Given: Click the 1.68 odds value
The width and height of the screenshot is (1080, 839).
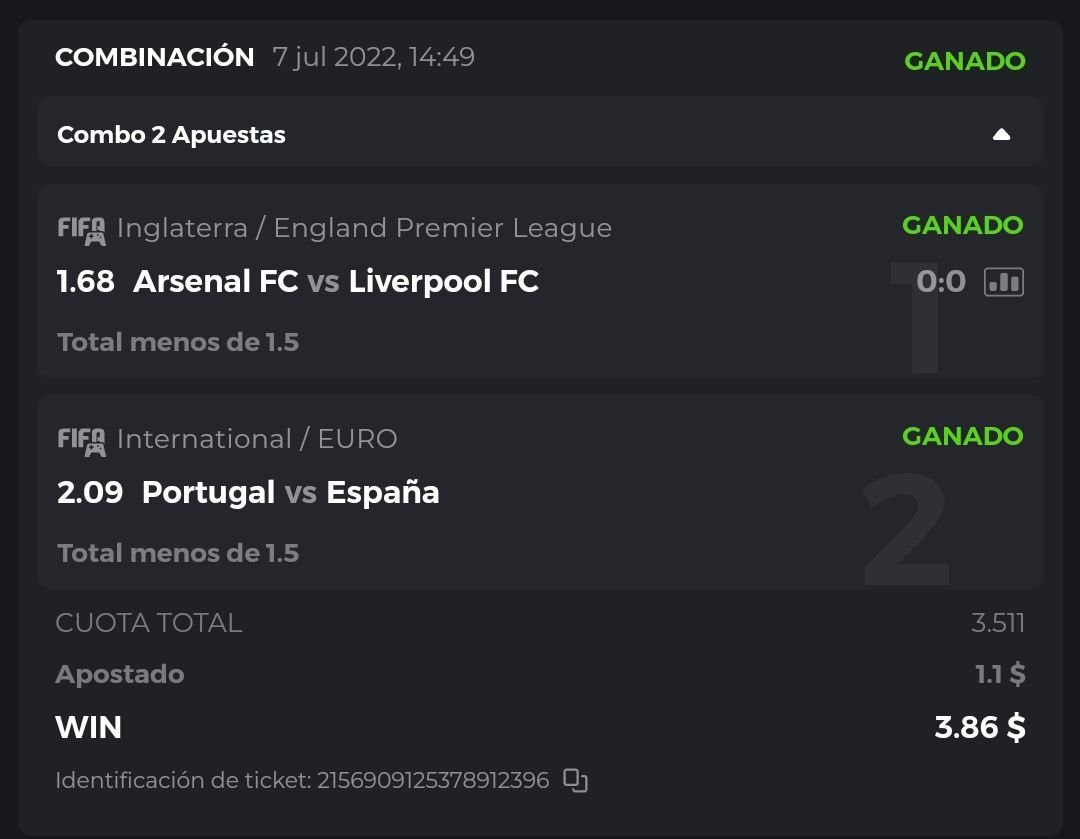Looking at the screenshot, I should (x=86, y=282).
